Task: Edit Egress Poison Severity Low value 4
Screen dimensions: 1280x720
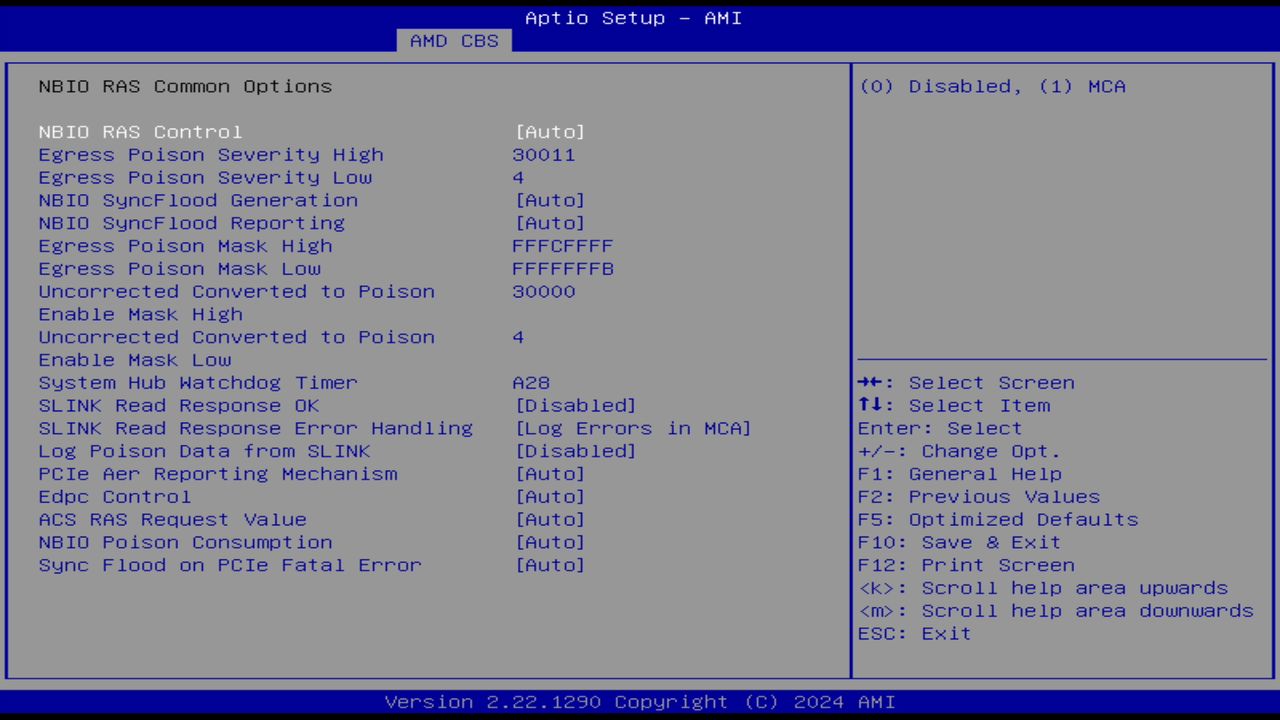Action: click(x=518, y=178)
